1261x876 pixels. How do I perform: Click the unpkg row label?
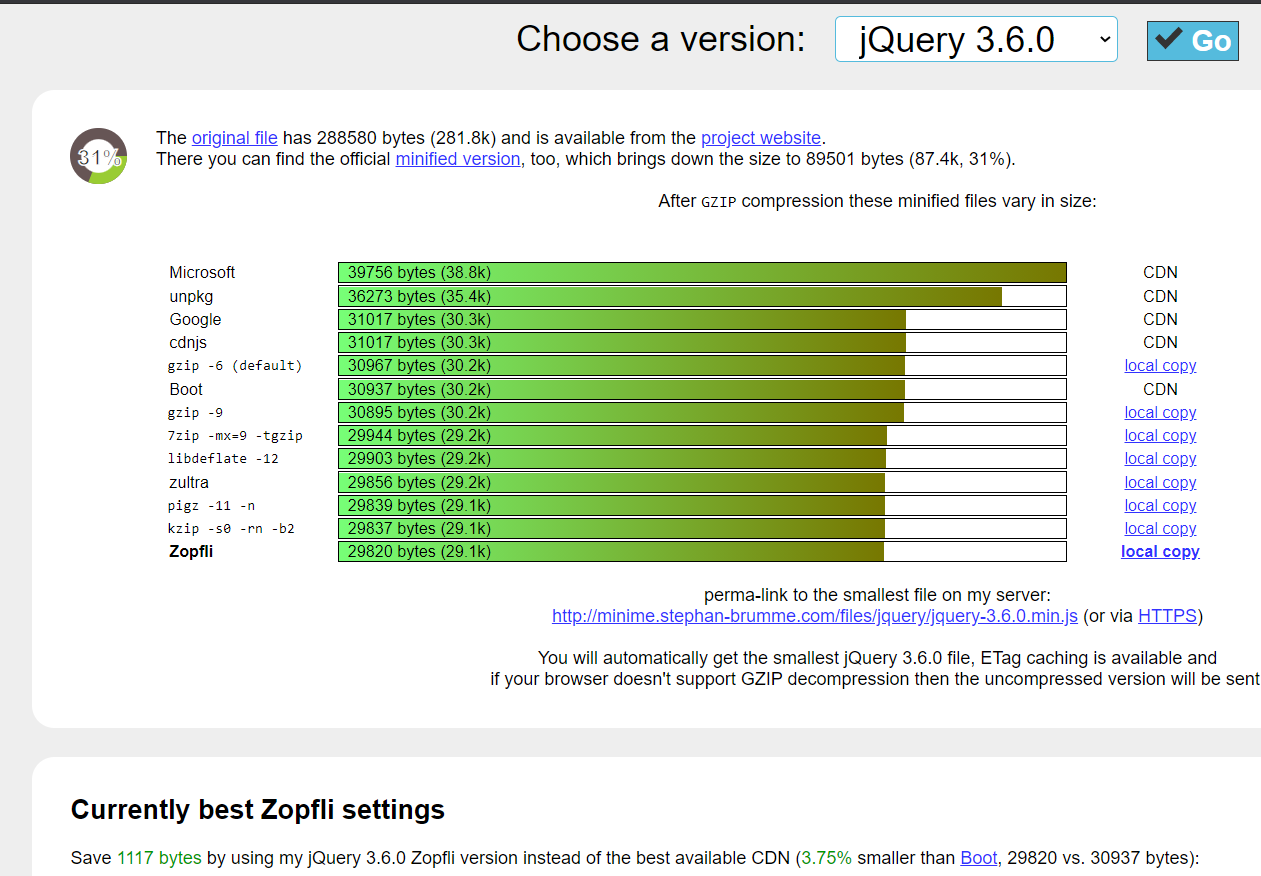click(191, 297)
